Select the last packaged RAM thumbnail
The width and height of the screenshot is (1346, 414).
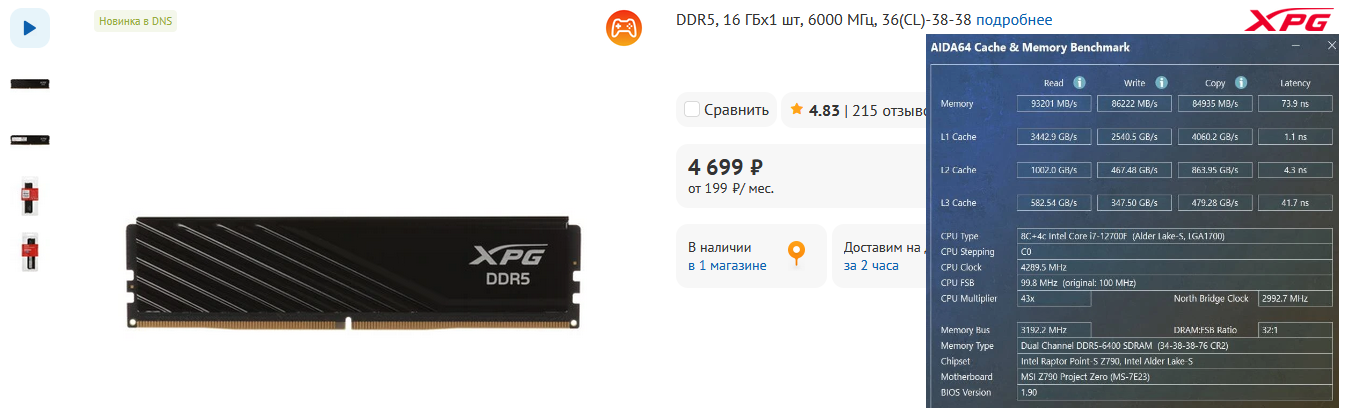click(30, 252)
